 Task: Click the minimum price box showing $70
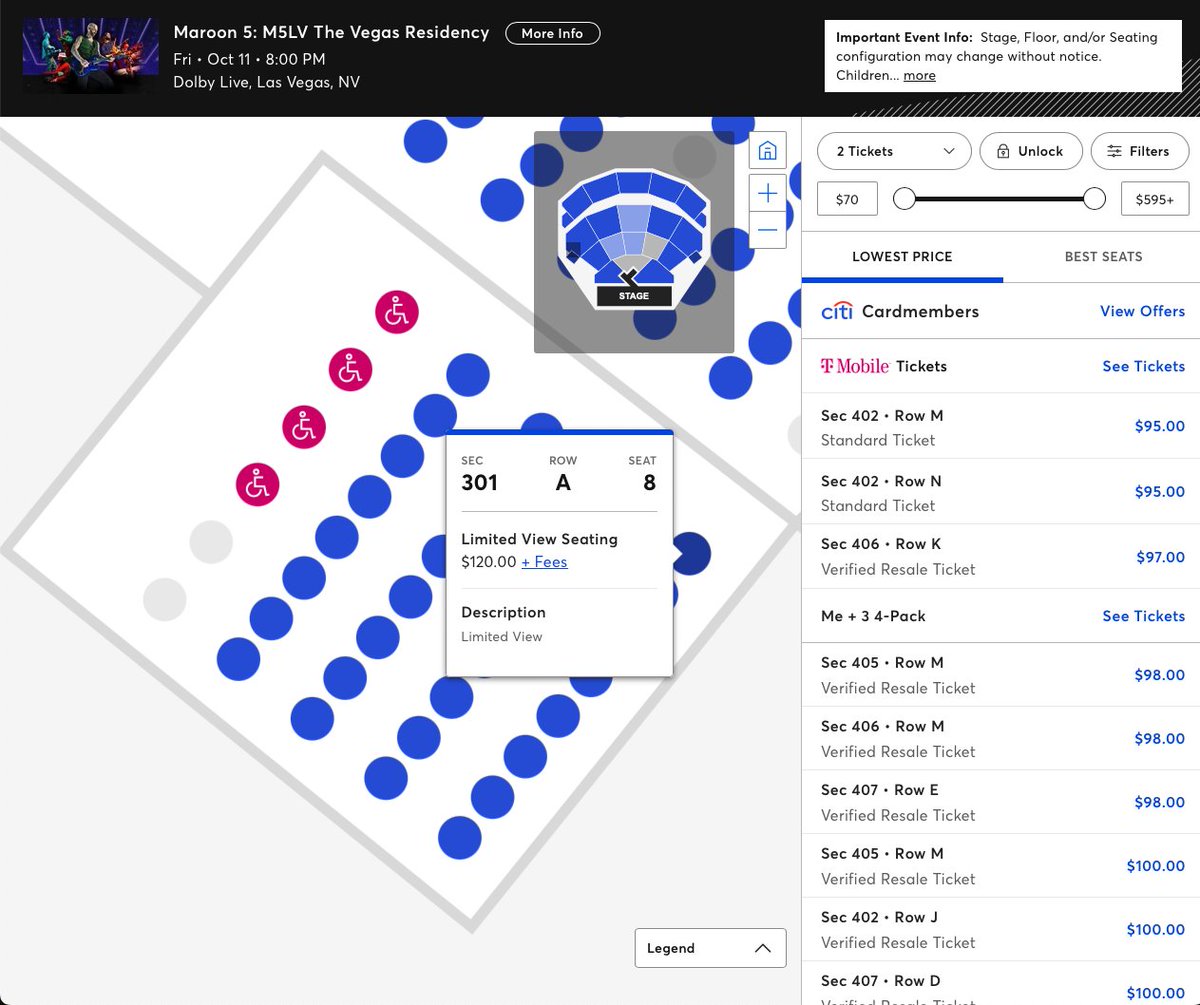click(x=847, y=199)
